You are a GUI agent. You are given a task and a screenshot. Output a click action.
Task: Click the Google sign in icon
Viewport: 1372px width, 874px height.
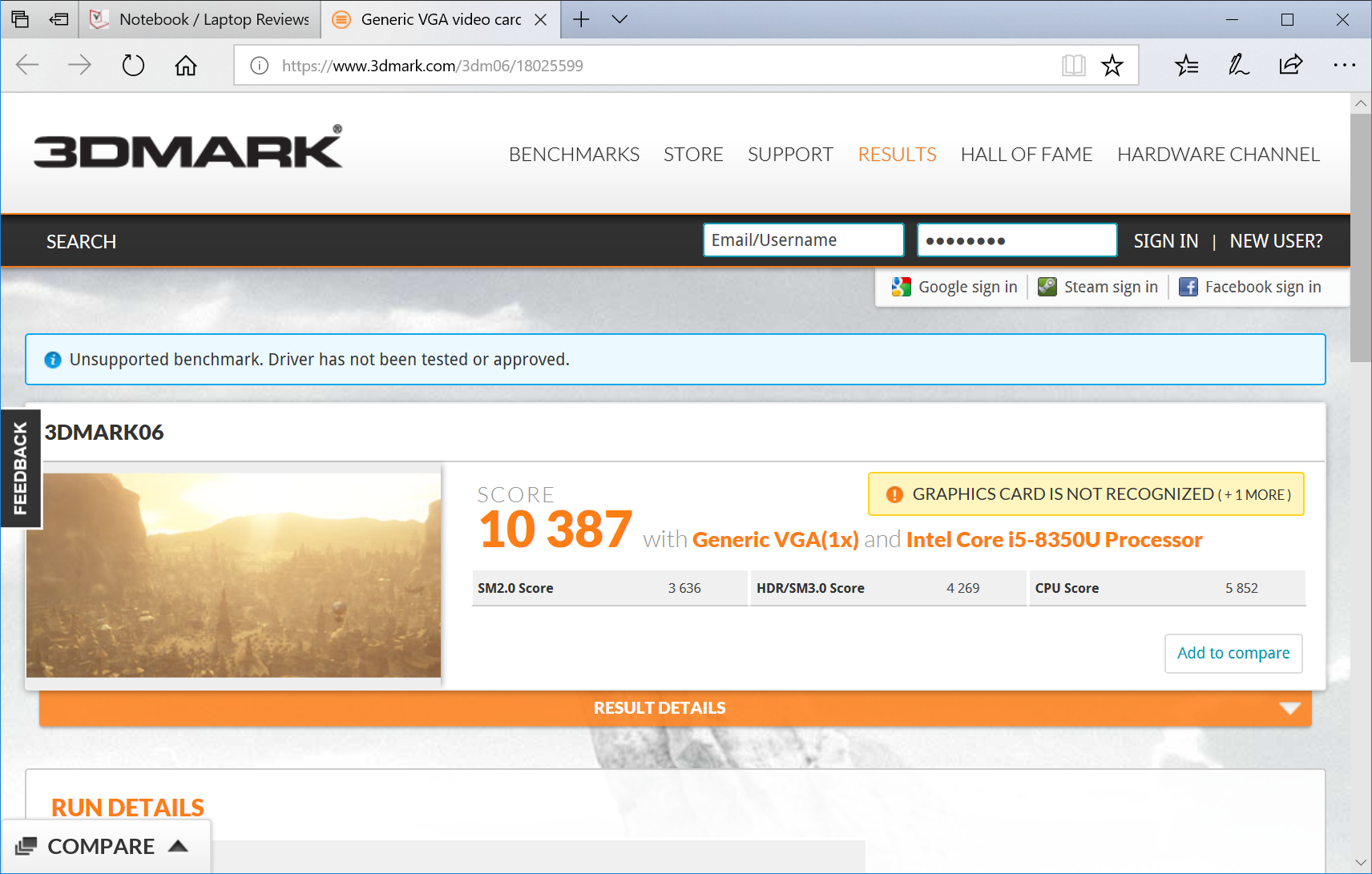(902, 287)
